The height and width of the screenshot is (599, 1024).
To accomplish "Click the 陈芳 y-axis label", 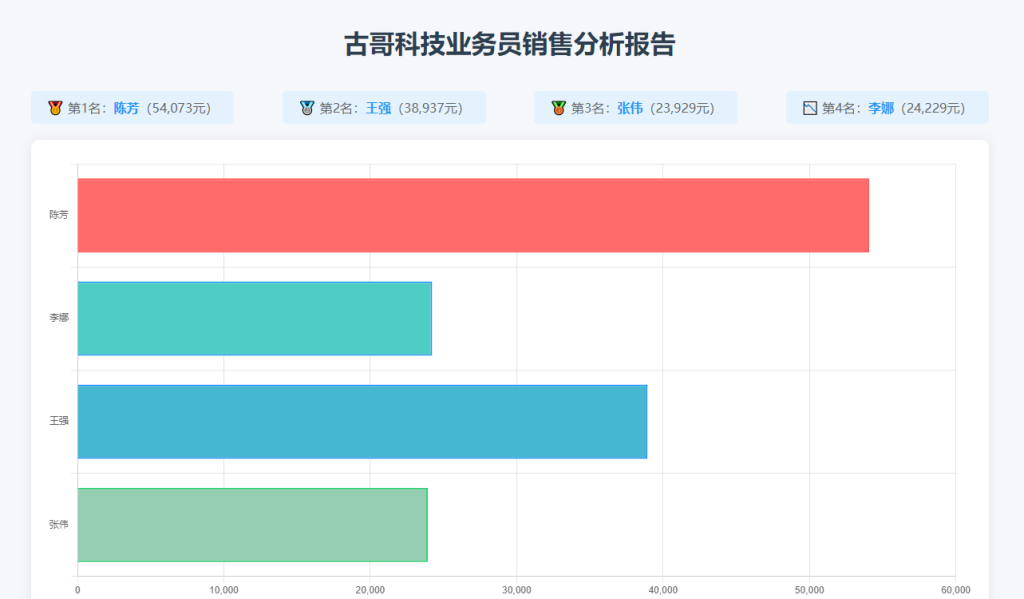I will (59, 214).
